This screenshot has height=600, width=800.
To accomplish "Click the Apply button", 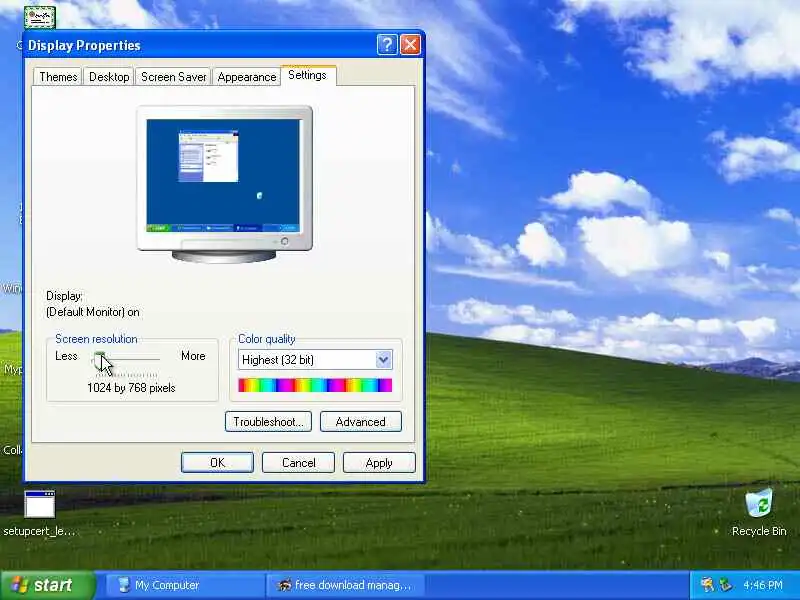I will tap(379, 463).
